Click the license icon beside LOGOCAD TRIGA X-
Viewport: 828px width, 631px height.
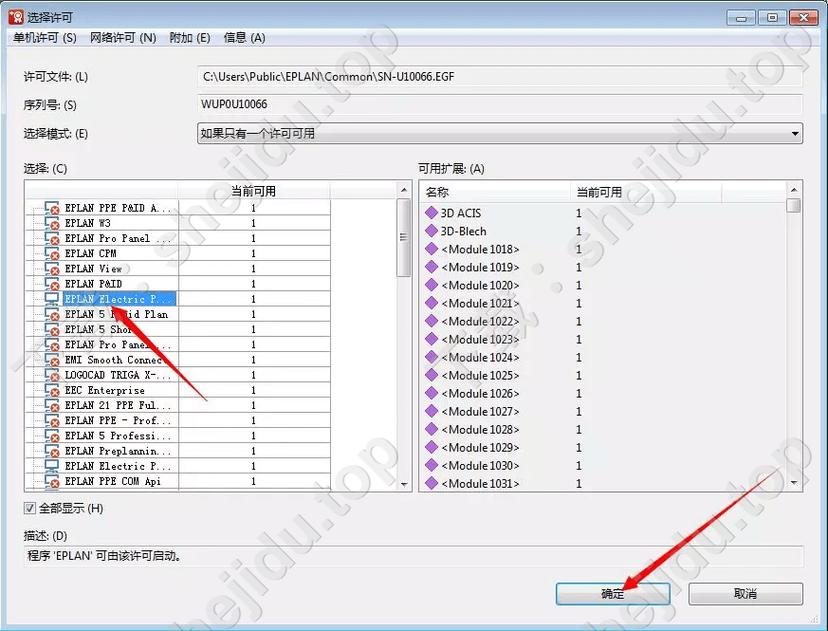coord(52,375)
